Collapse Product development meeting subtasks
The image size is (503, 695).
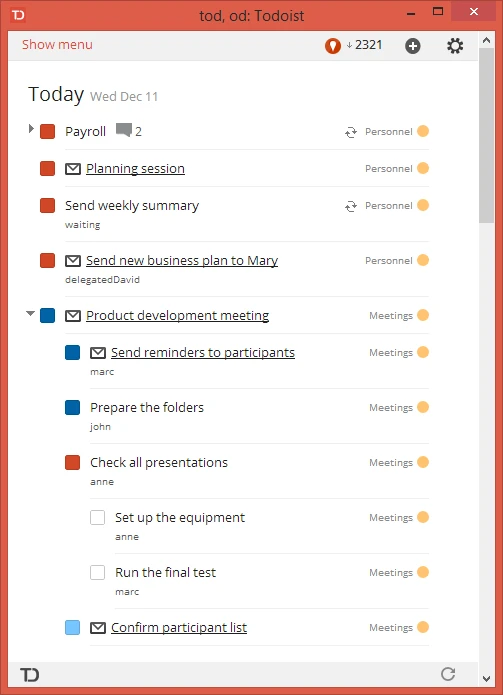(30, 313)
